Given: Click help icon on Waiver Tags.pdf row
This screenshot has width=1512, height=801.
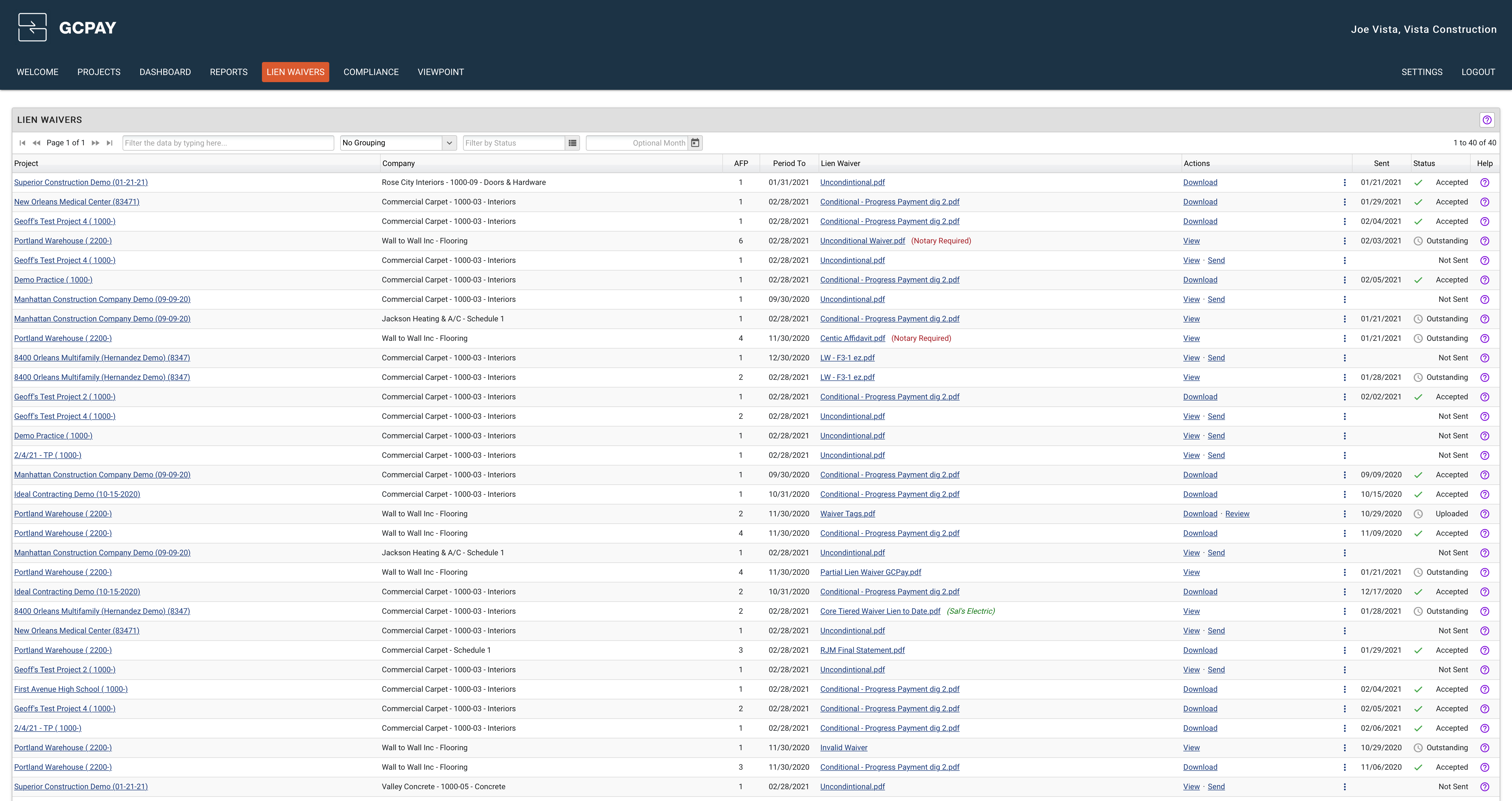Looking at the screenshot, I should [1485, 514].
